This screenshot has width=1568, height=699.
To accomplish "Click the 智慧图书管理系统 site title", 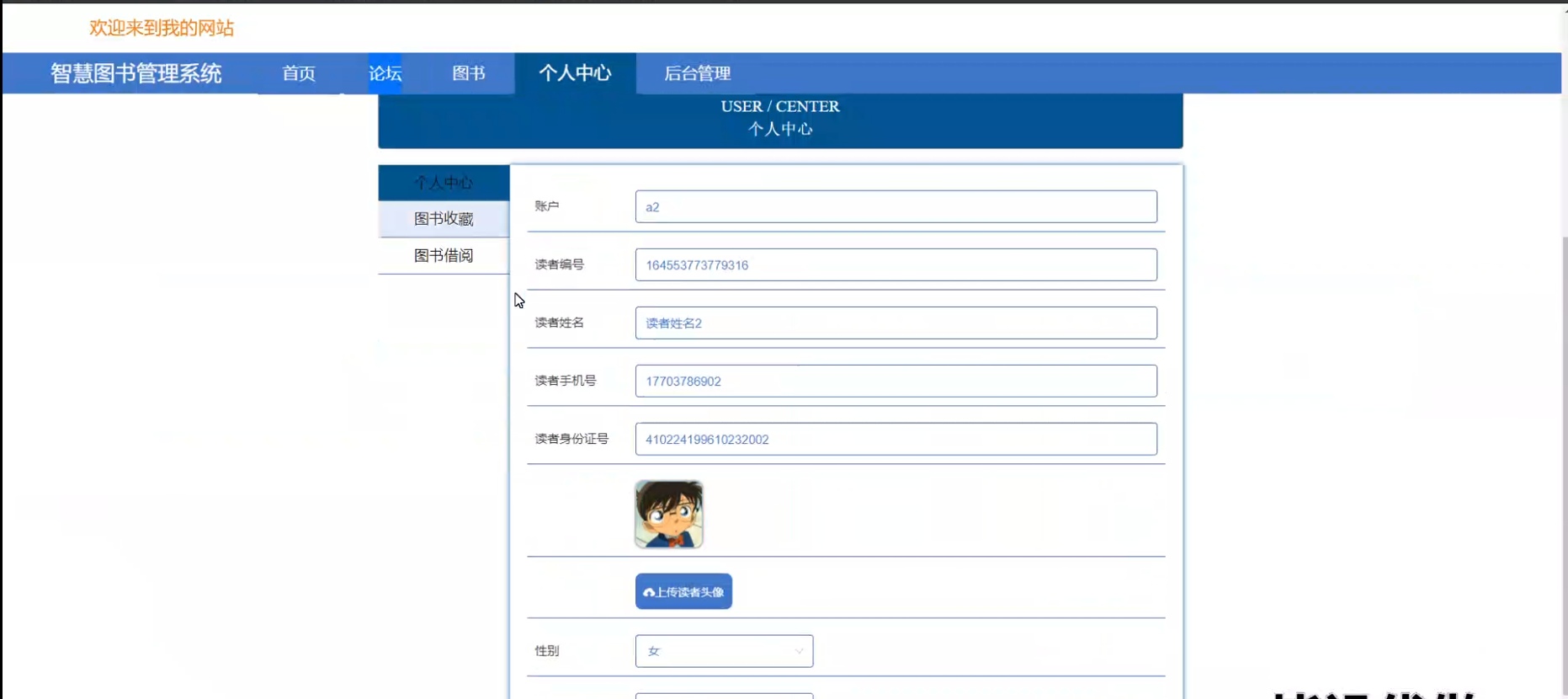I will tap(136, 73).
